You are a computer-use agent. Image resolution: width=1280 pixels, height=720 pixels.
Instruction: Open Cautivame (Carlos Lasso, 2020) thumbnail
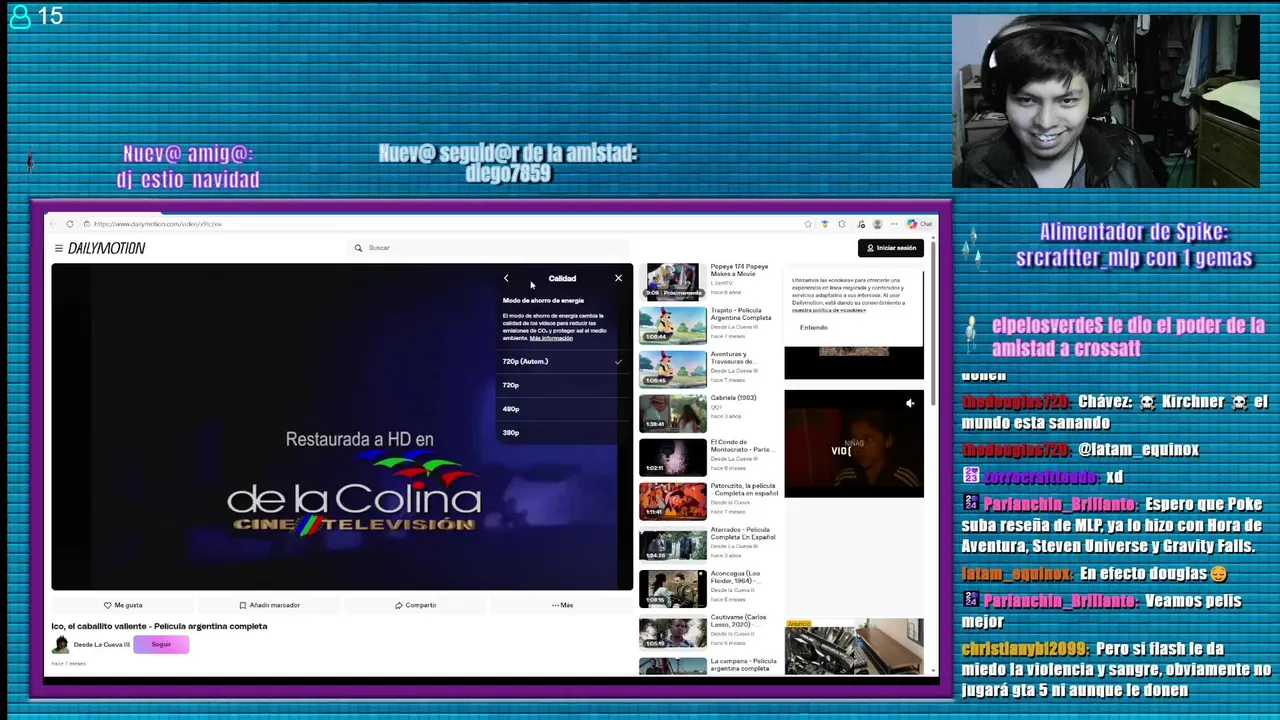point(673,633)
